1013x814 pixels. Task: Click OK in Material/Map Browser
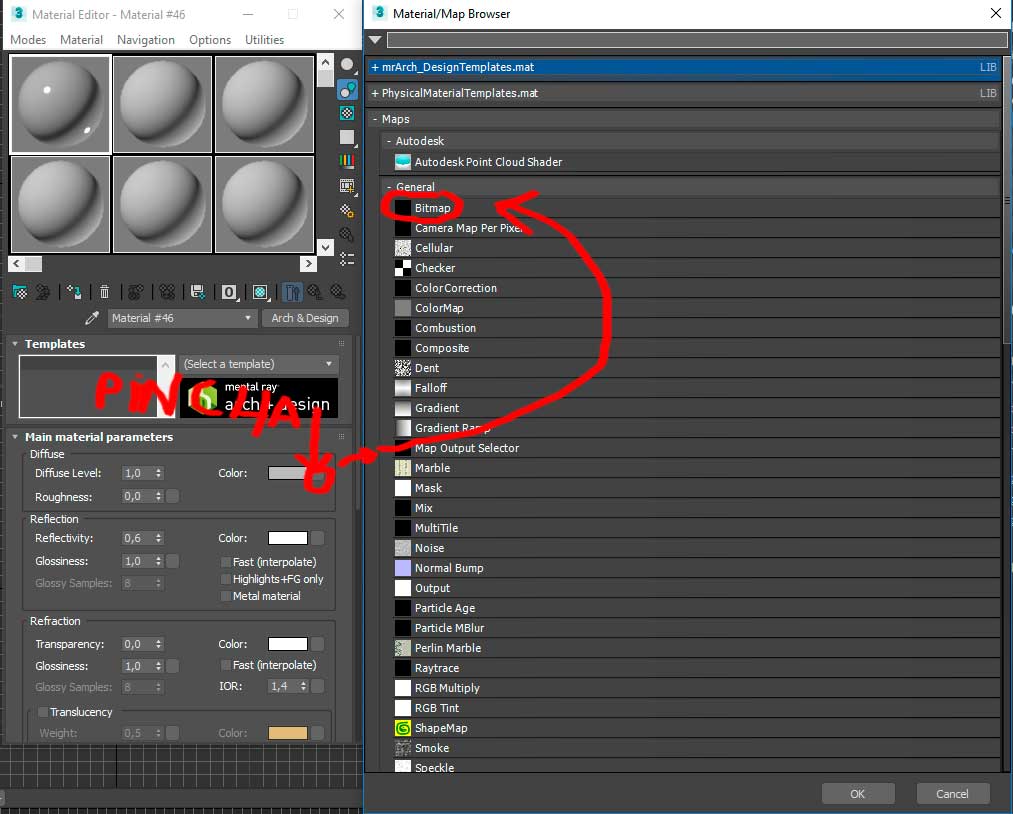857,794
